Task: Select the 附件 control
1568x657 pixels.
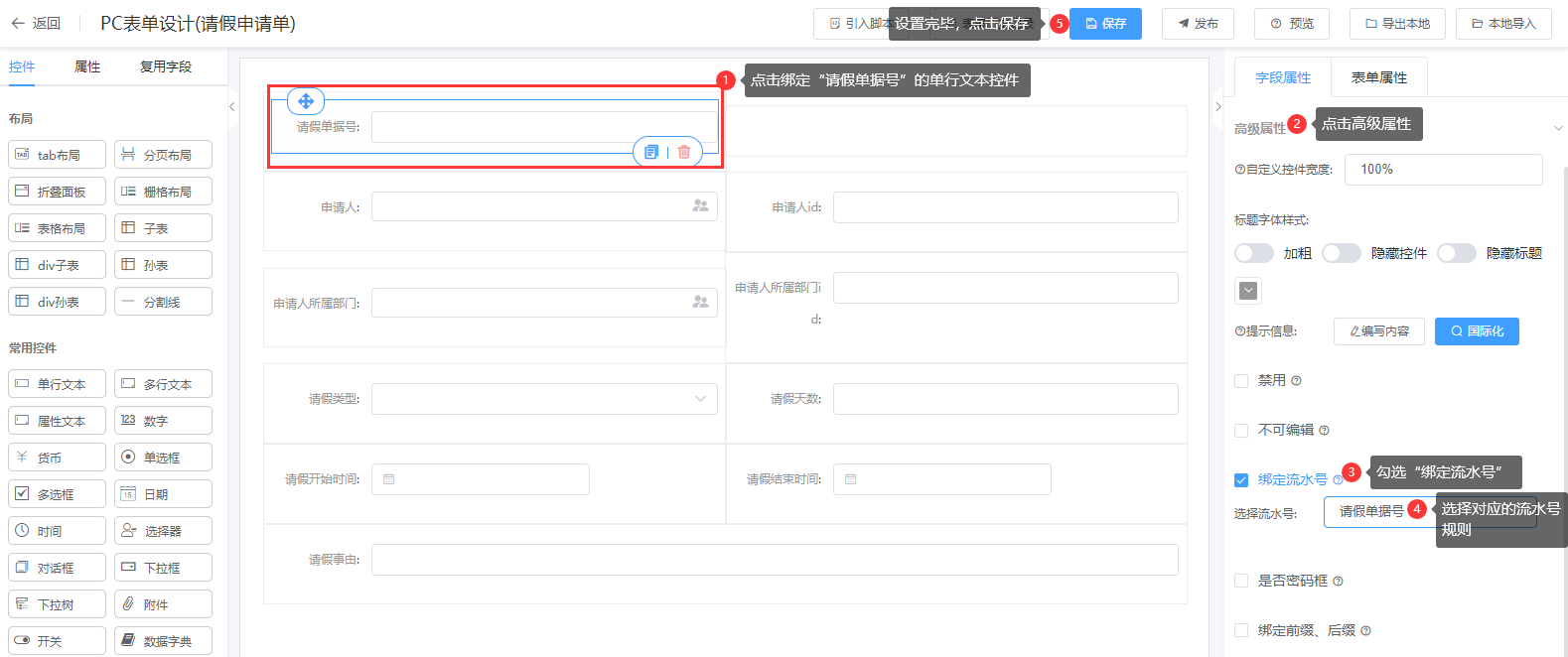Action: coord(163,604)
